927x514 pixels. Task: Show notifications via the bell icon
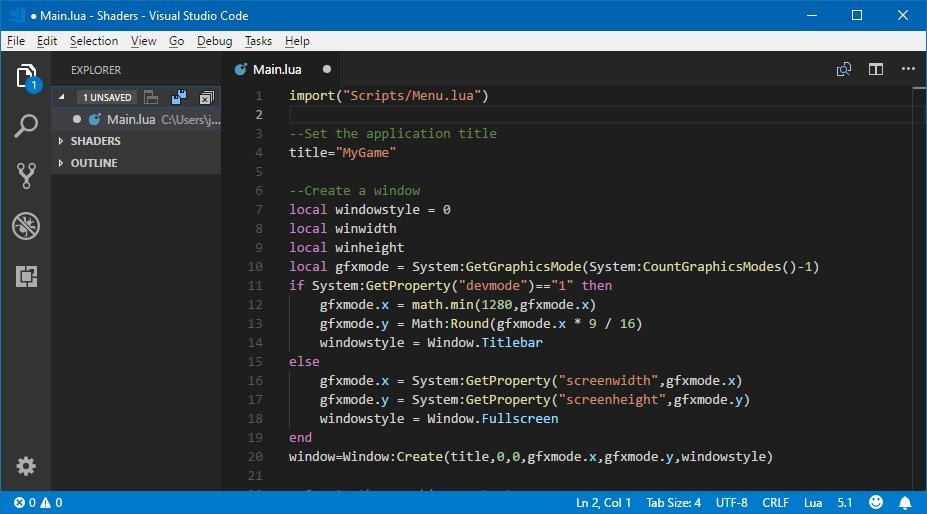coord(905,502)
